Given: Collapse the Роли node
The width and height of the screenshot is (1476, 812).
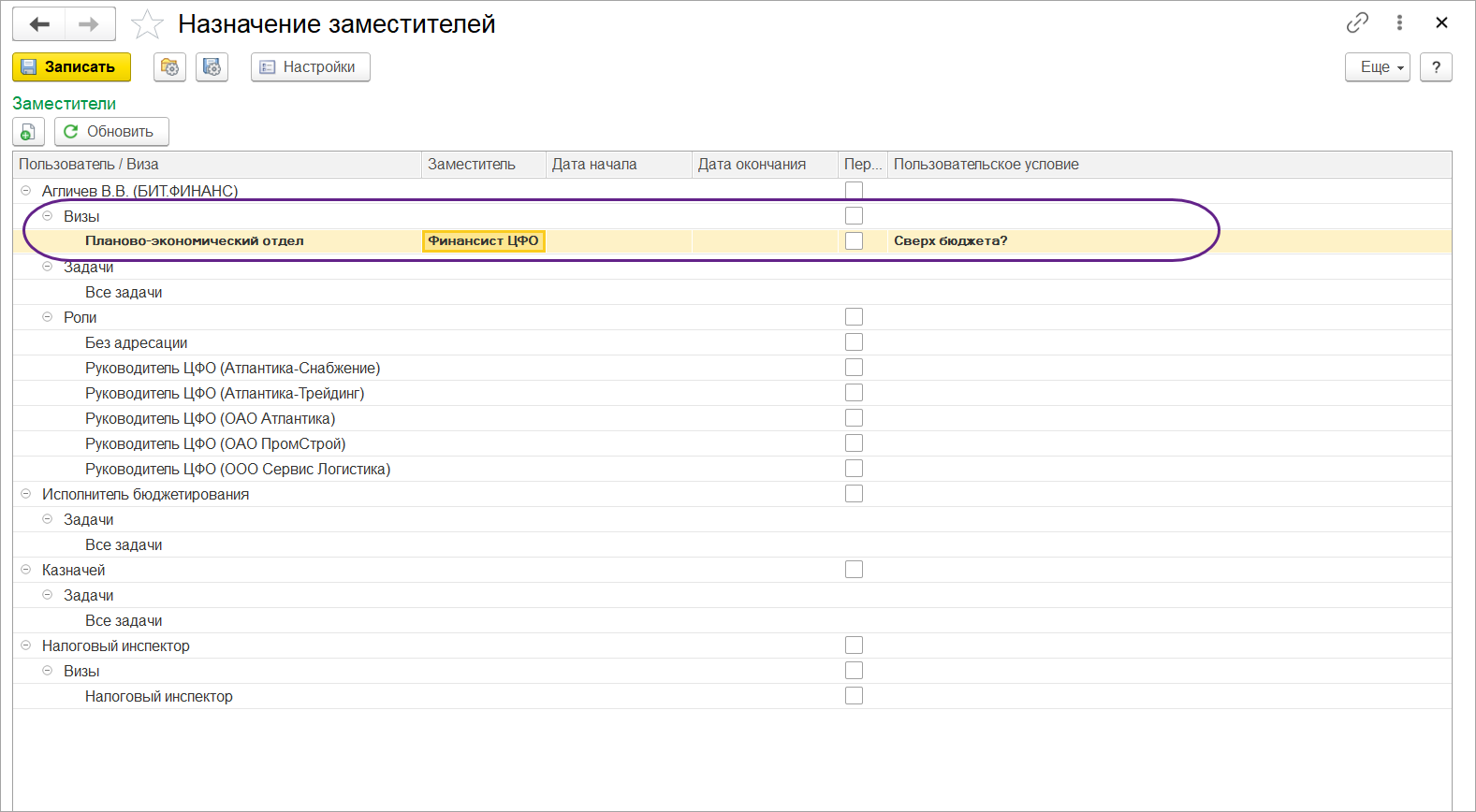Looking at the screenshot, I should 48,317.
